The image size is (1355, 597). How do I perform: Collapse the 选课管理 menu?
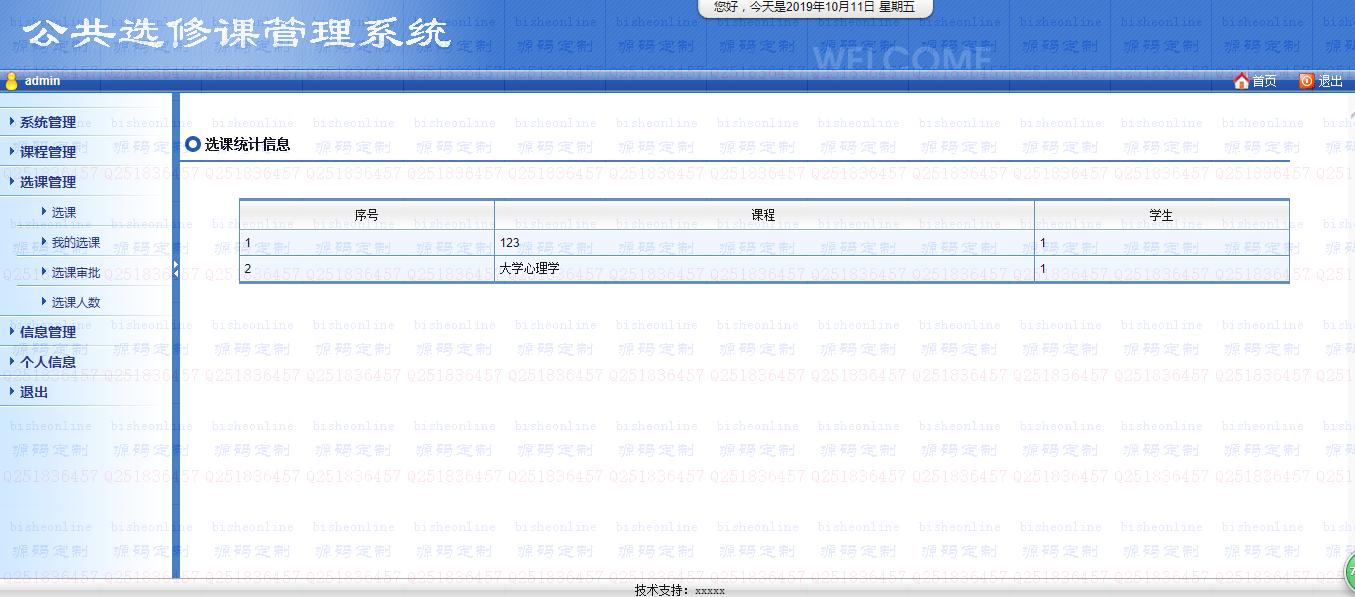coord(47,182)
